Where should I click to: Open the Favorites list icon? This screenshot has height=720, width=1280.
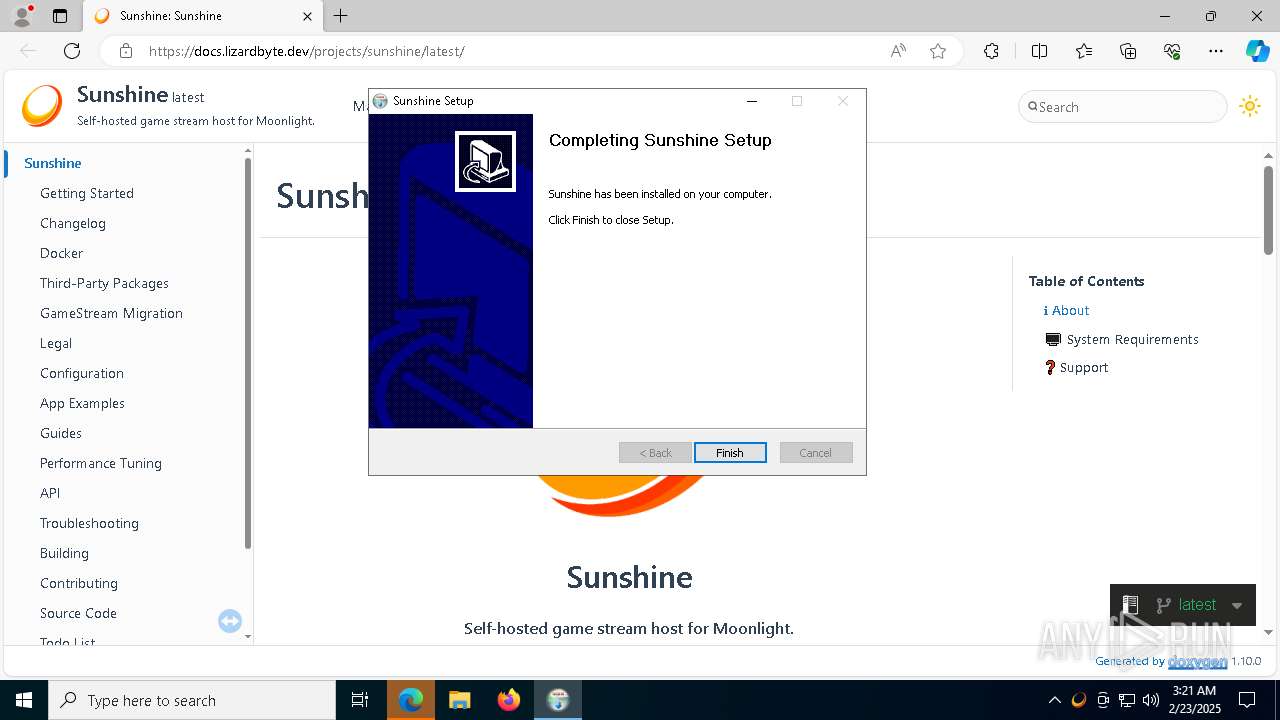(x=1084, y=51)
